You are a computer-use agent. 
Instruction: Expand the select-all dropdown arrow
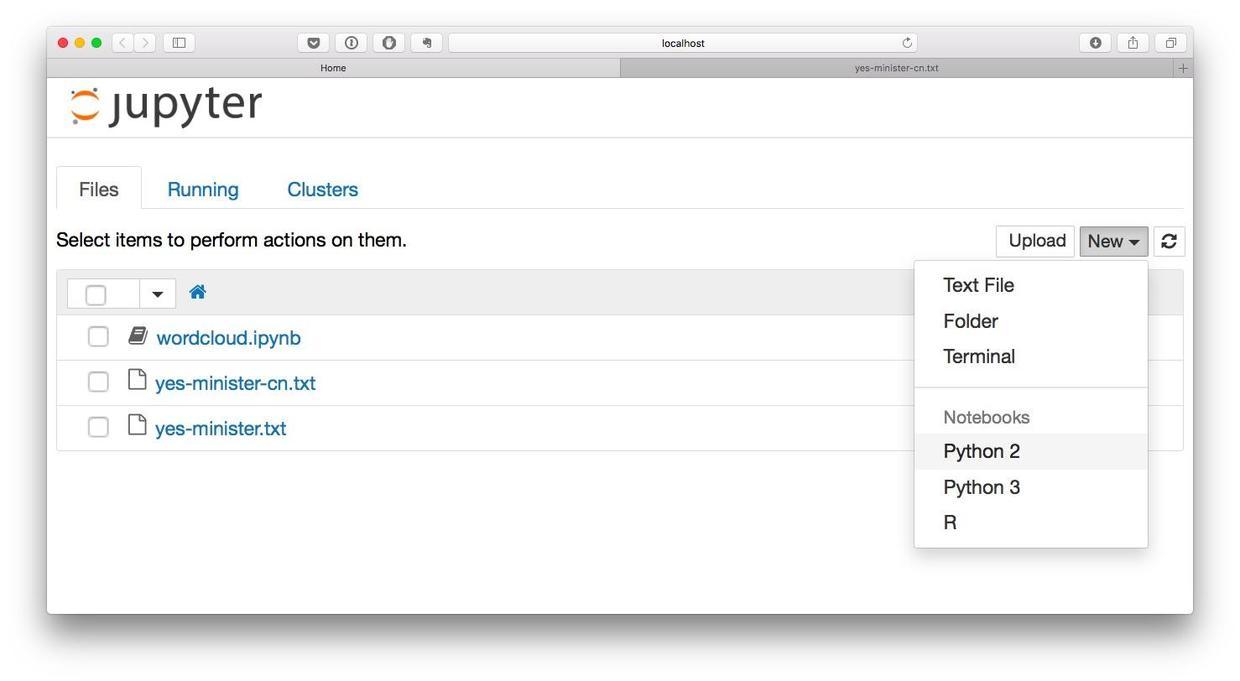[157, 294]
